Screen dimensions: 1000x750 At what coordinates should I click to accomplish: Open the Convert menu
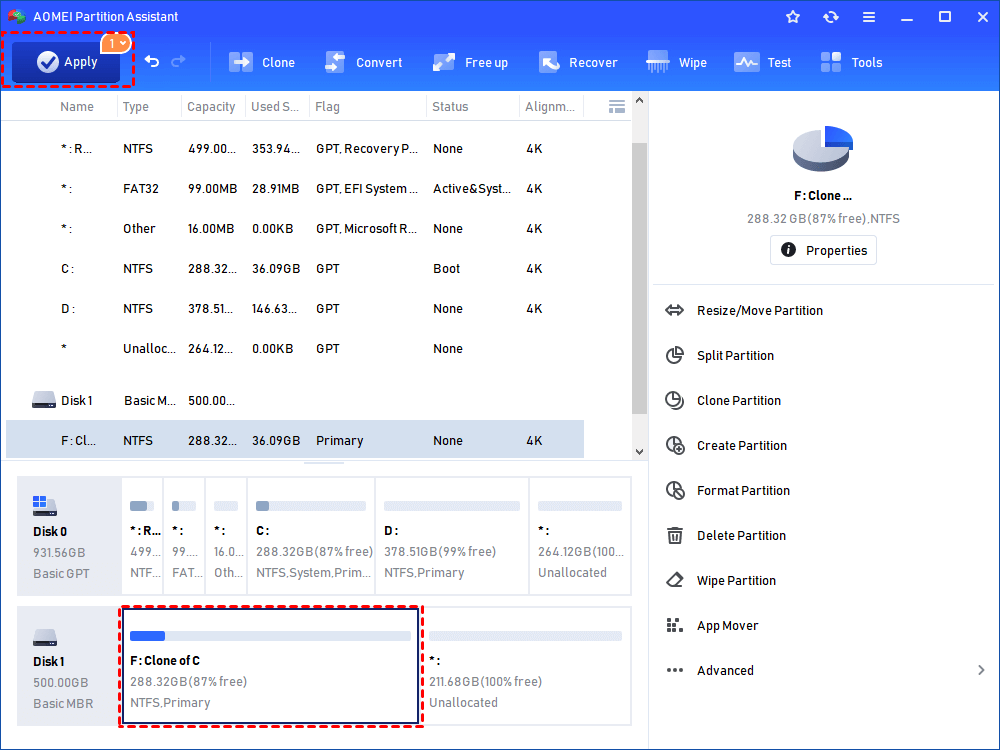point(364,62)
